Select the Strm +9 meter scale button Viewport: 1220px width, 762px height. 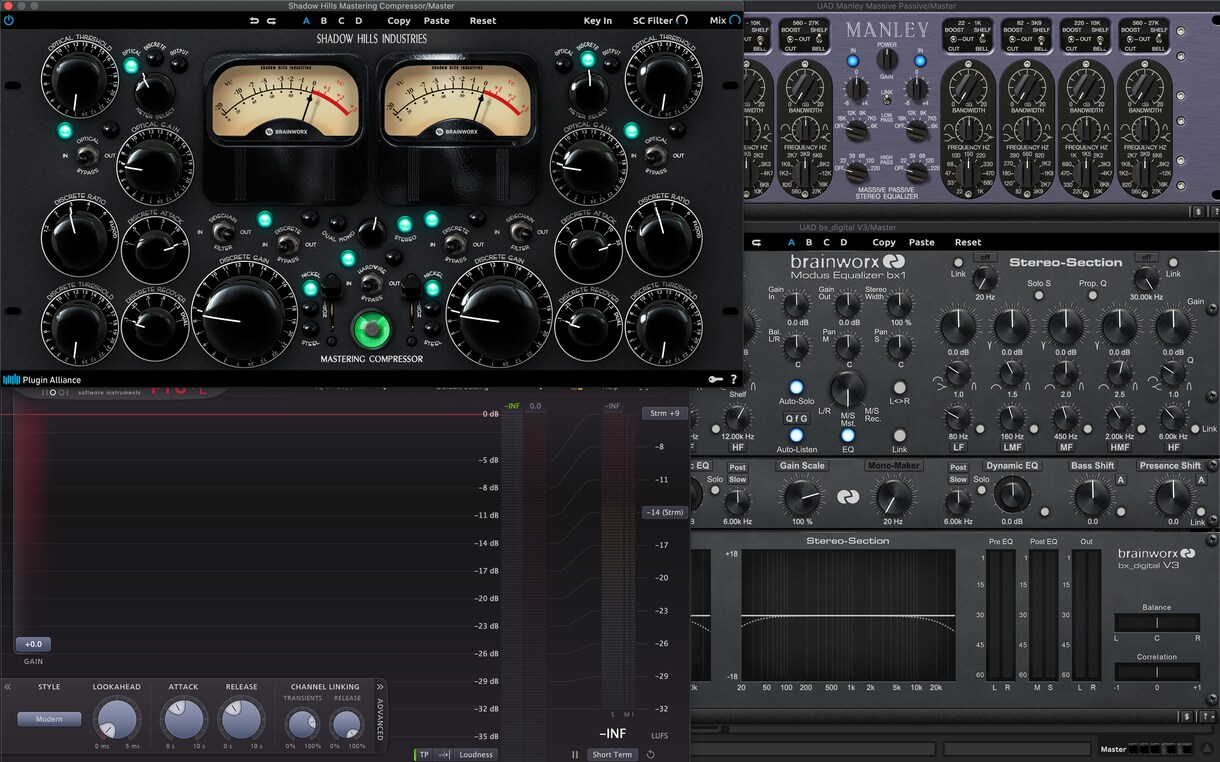(664, 413)
